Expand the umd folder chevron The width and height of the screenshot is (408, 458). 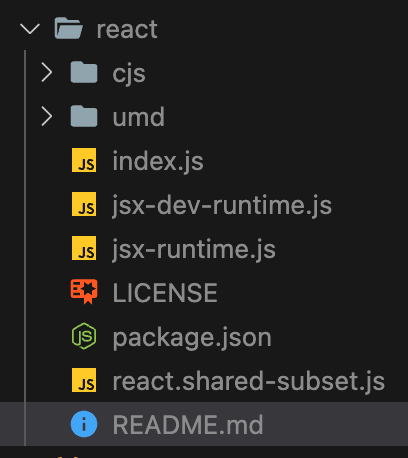pyautogui.click(x=47, y=117)
